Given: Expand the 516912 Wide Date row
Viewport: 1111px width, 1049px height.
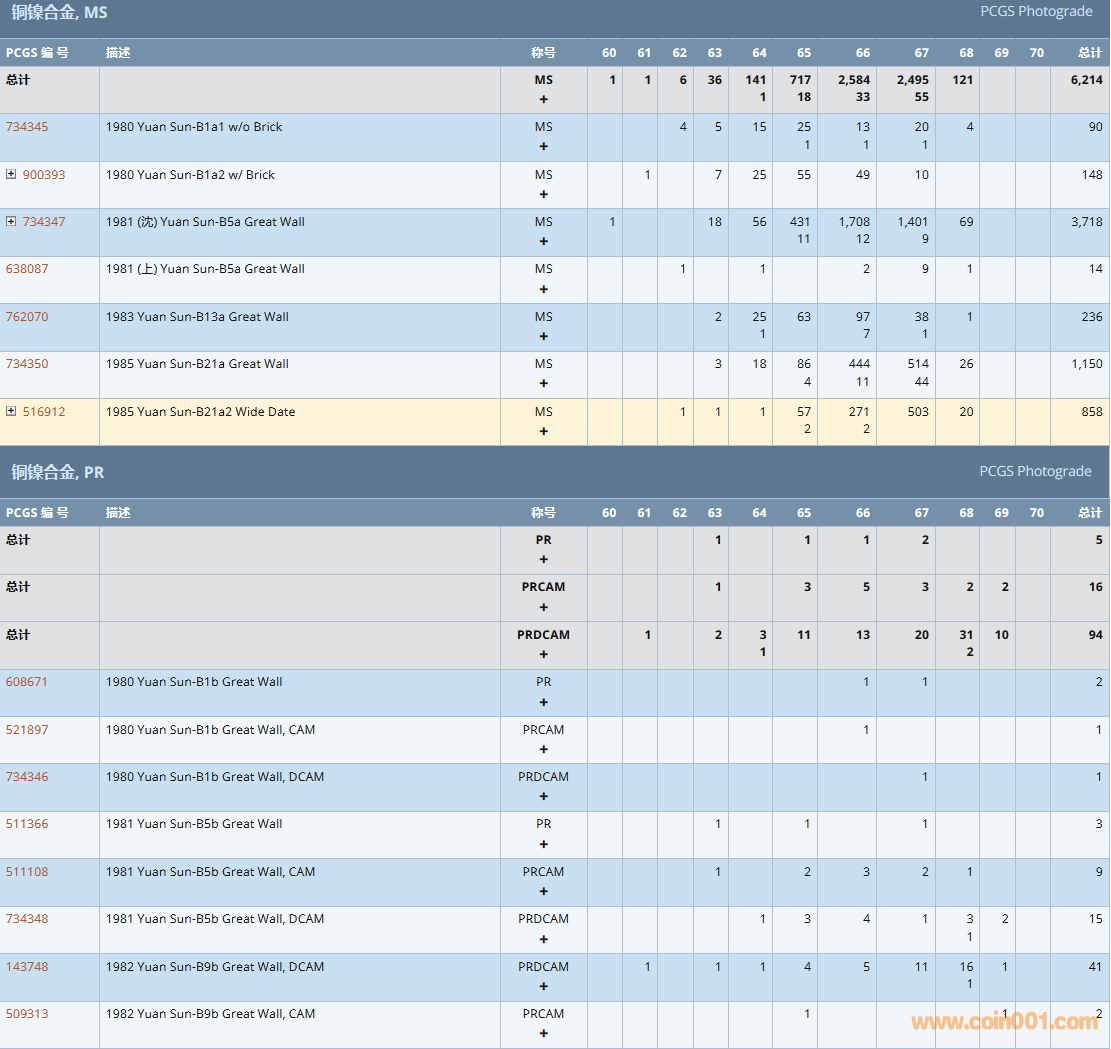Looking at the screenshot, I should 11,411.
